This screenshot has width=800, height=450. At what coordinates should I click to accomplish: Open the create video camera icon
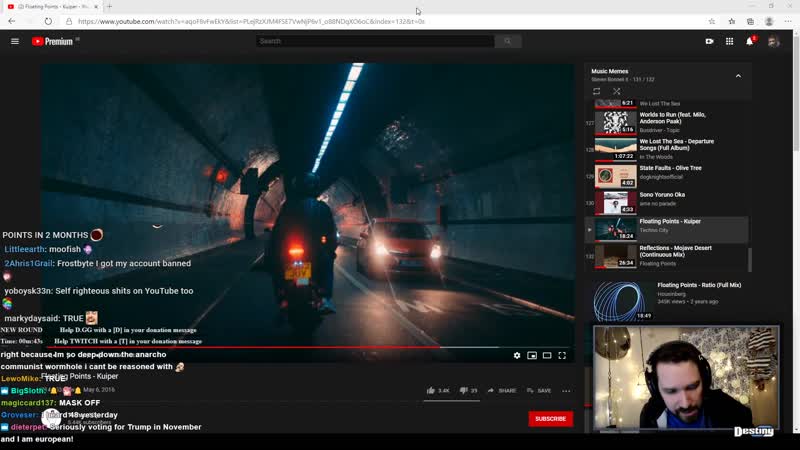coord(709,41)
